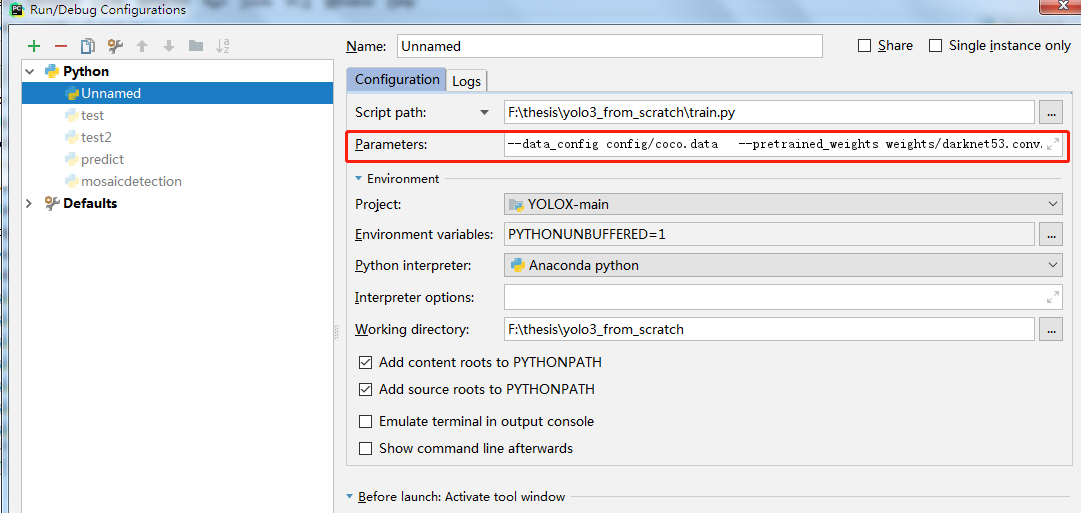Image resolution: width=1081 pixels, height=513 pixels.
Task: Edit defaults with the wrench icon
Action: tap(114, 46)
